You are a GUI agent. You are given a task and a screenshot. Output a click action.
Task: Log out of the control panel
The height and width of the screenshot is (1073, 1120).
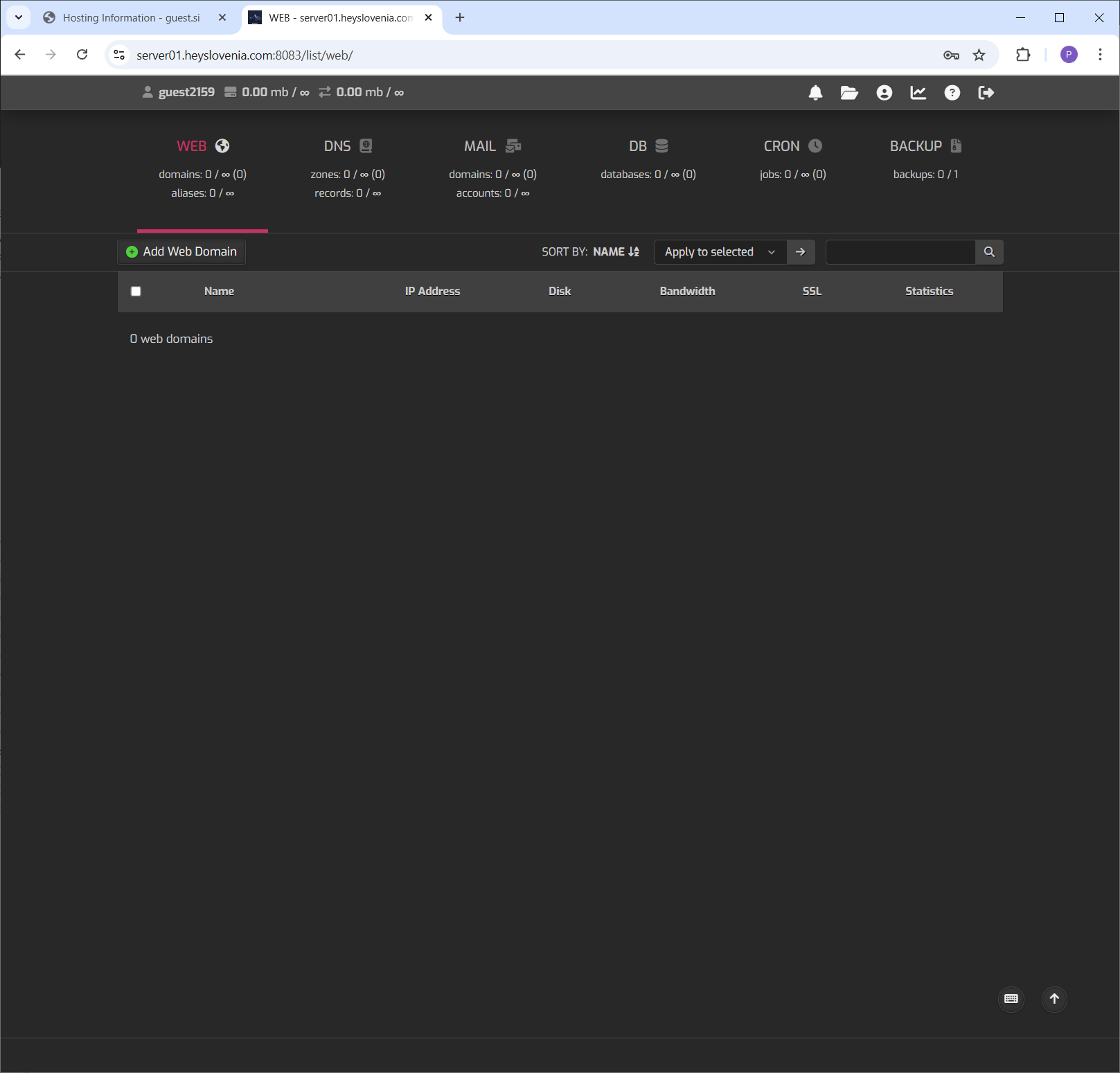click(x=986, y=92)
